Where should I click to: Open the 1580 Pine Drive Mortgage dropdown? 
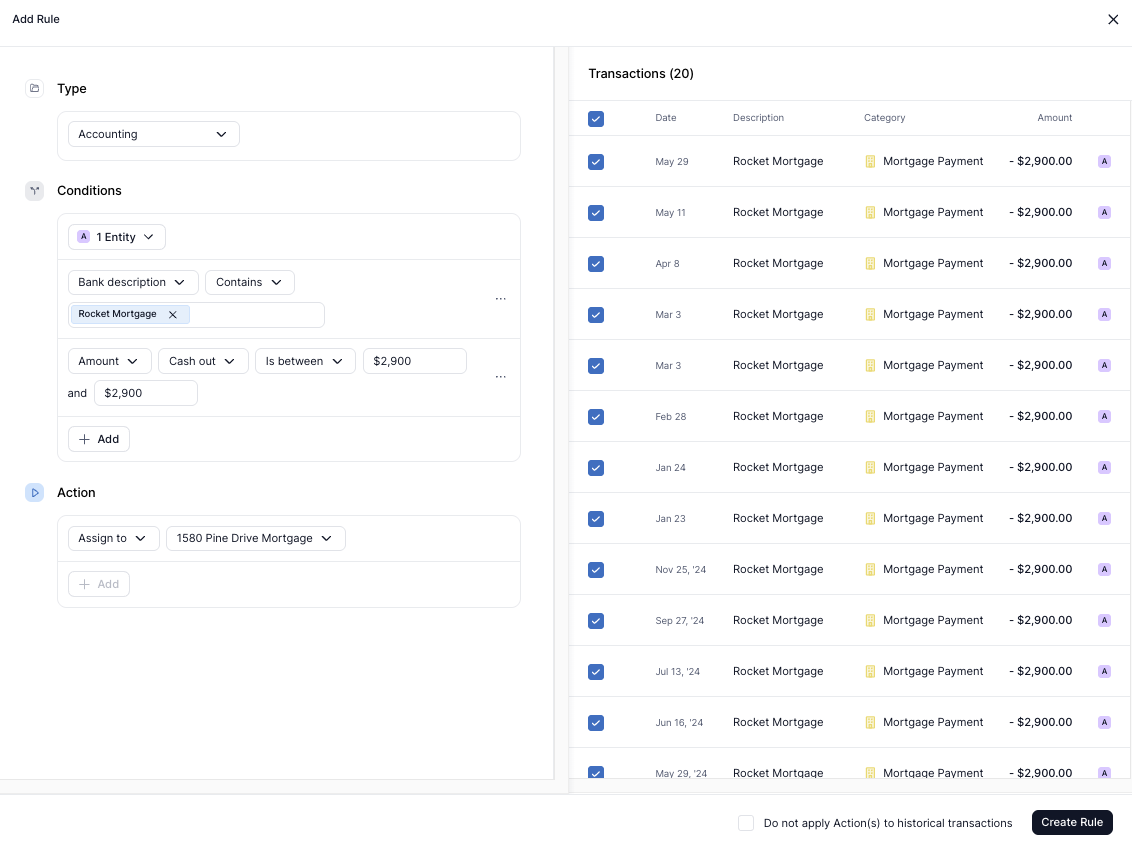point(255,539)
